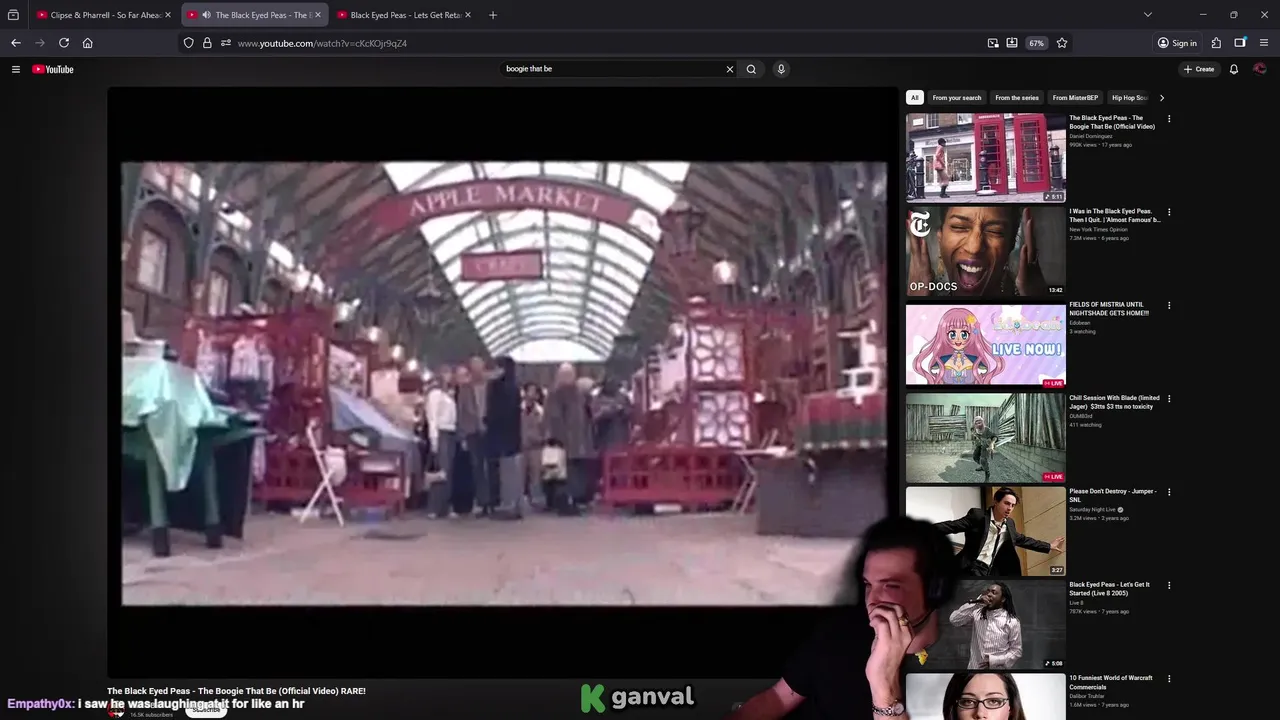Switch to Clipse & Pharrell tab
Viewport: 1280px width, 720px height.
(105, 15)
